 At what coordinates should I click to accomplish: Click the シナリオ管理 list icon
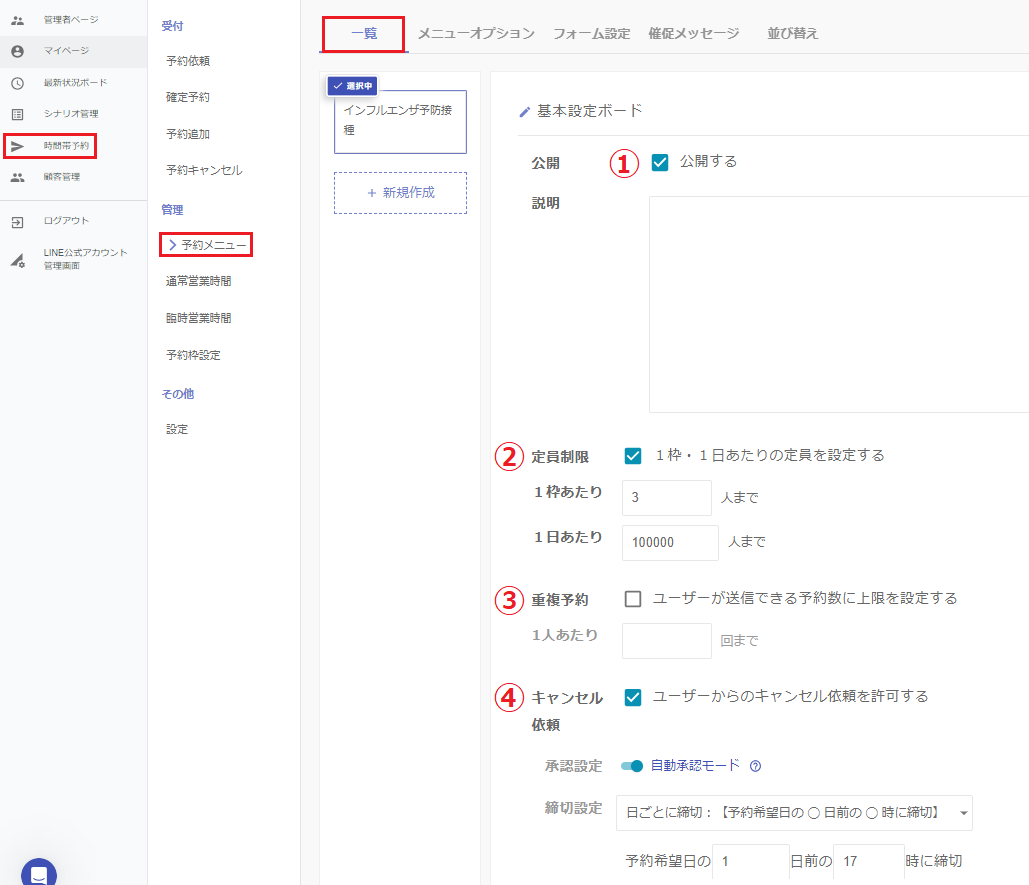click(17, 114)
